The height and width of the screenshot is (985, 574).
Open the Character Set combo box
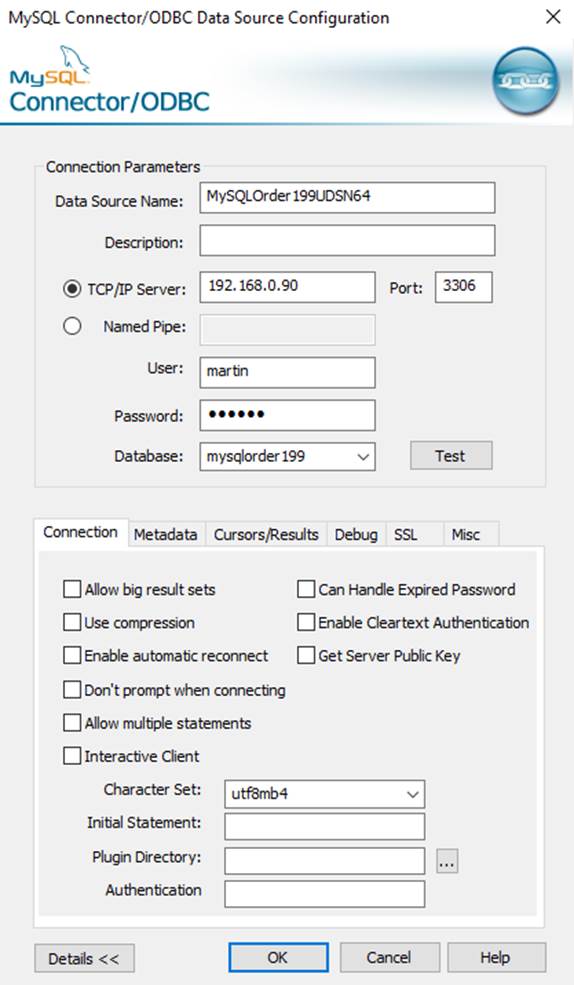pos(413,794)
